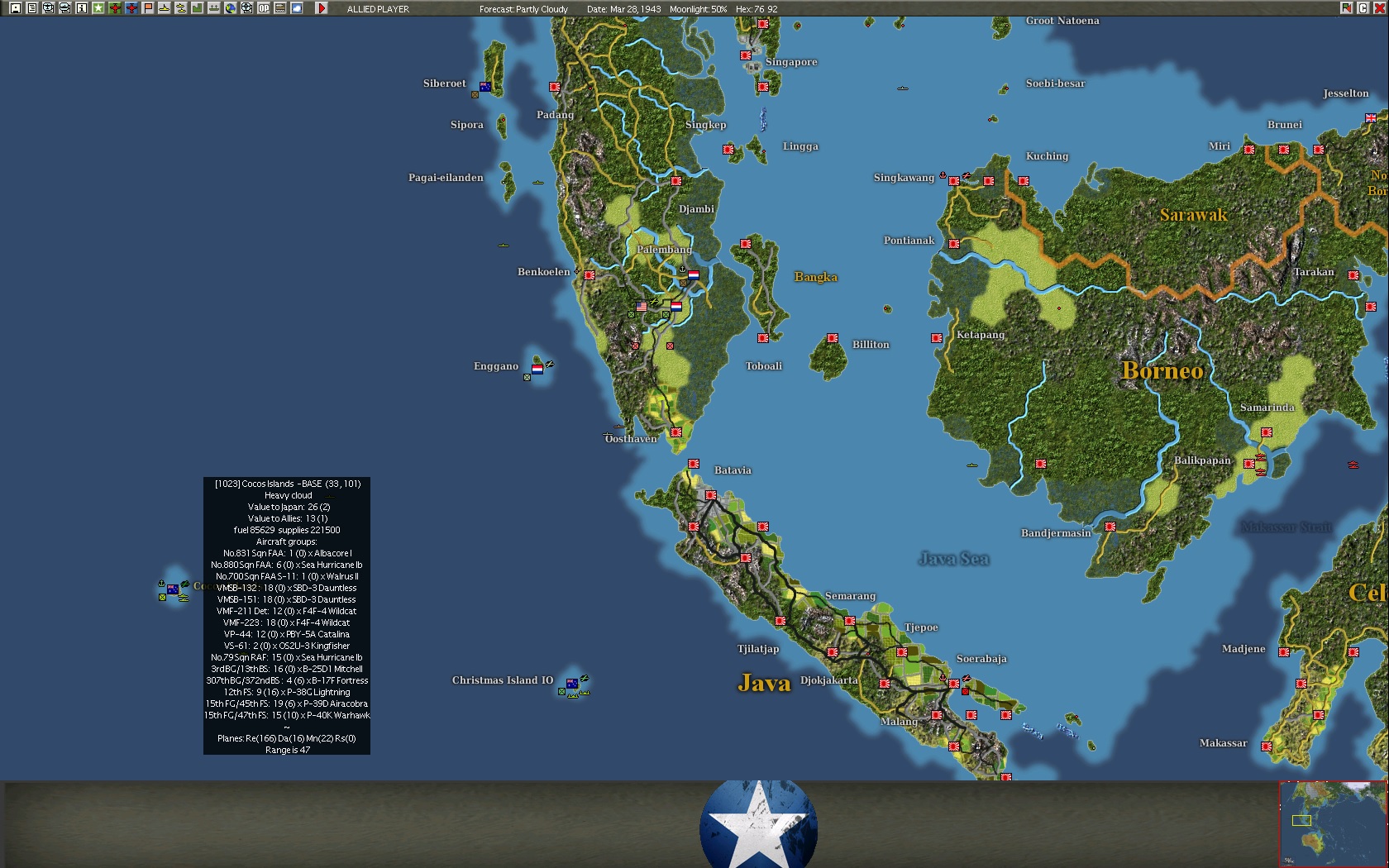Select the Siberoet base flag
1389x868 pixels.
[485, 86]
